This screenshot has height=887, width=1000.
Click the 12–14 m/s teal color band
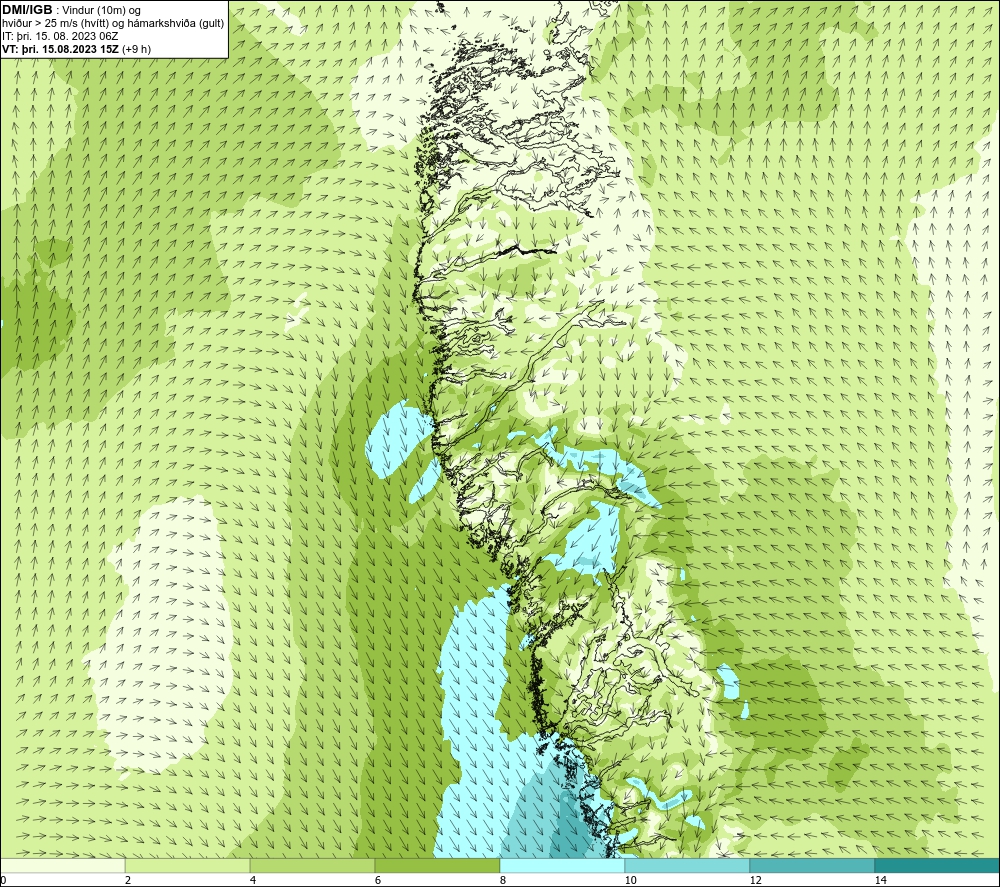812,865
